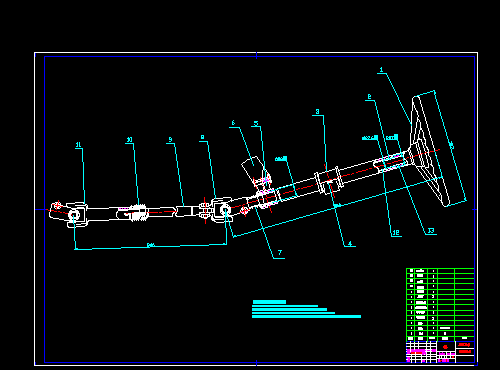Click the steering wheel outline
The height and width of the screenshot is (370, 500).
pos(430,151)
